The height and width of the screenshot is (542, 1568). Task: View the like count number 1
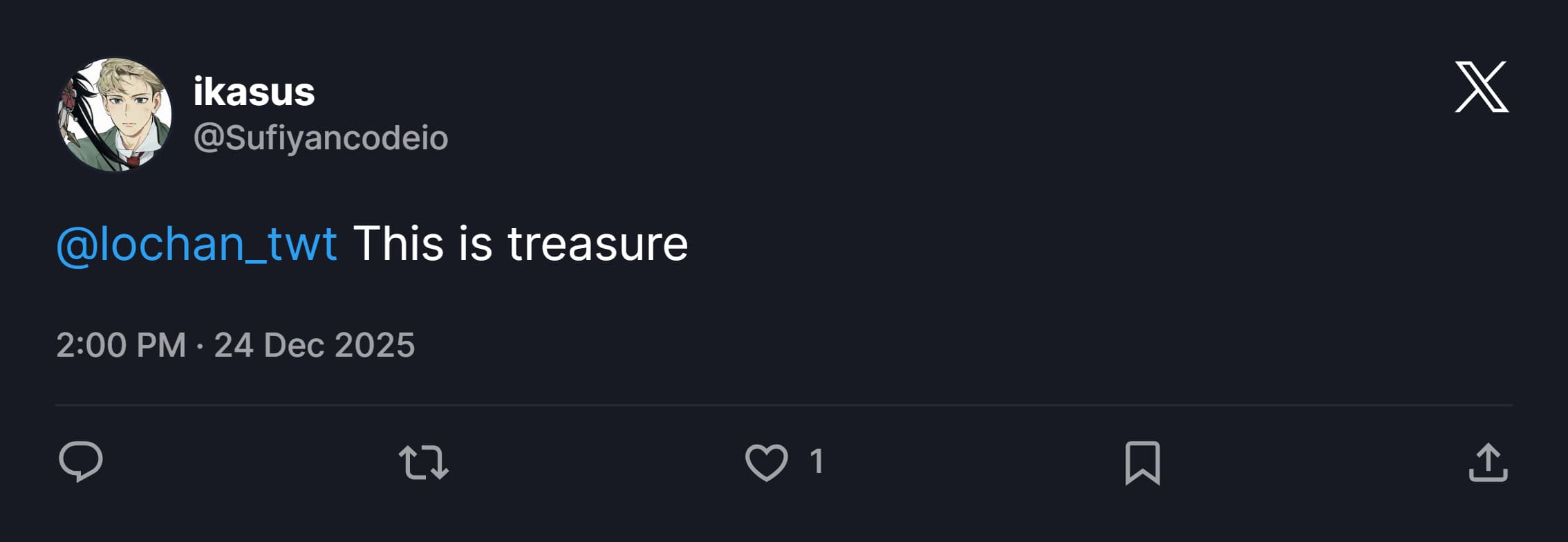tap(816, 461)
